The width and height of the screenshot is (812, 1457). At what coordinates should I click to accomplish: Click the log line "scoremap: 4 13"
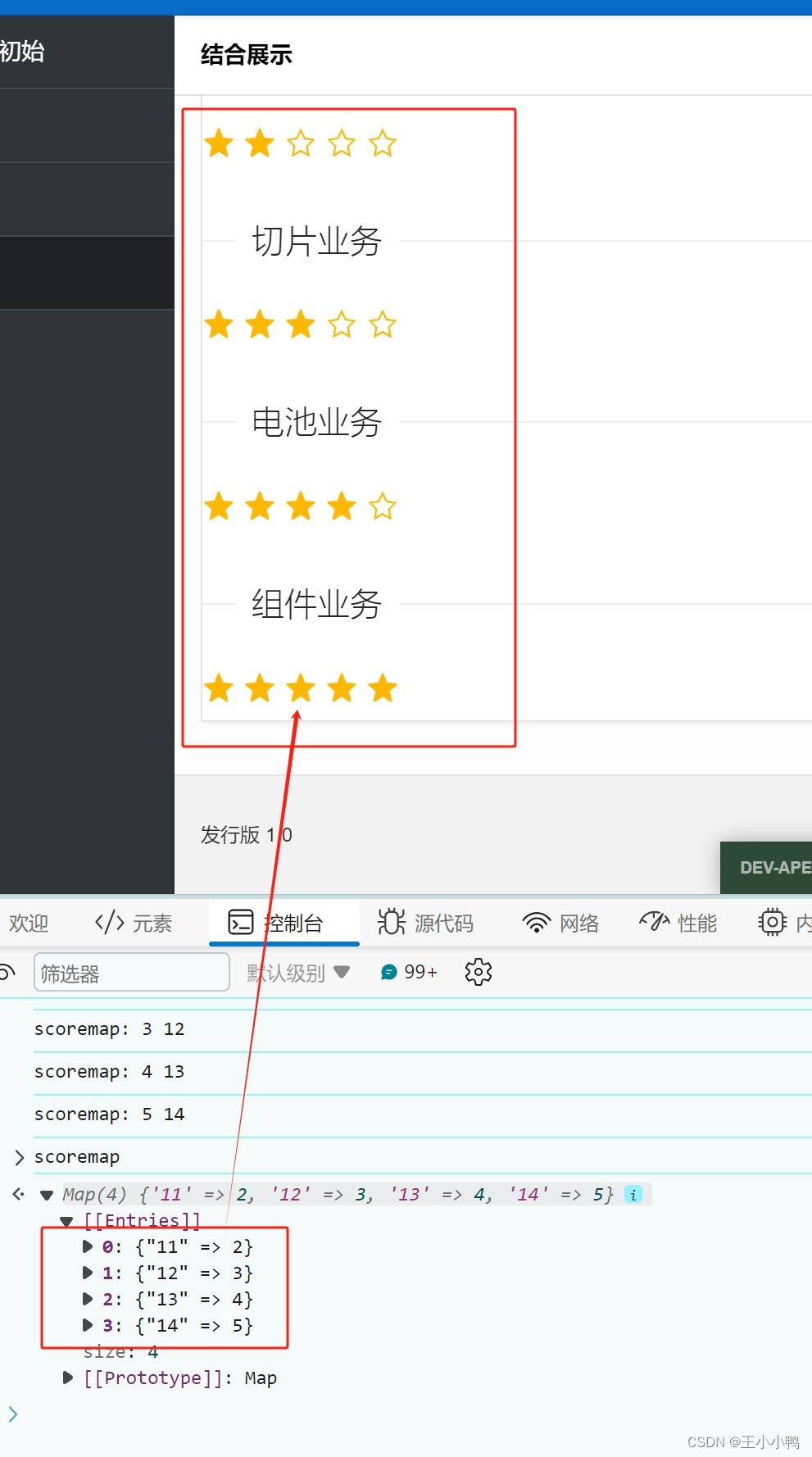(109, 1072)
